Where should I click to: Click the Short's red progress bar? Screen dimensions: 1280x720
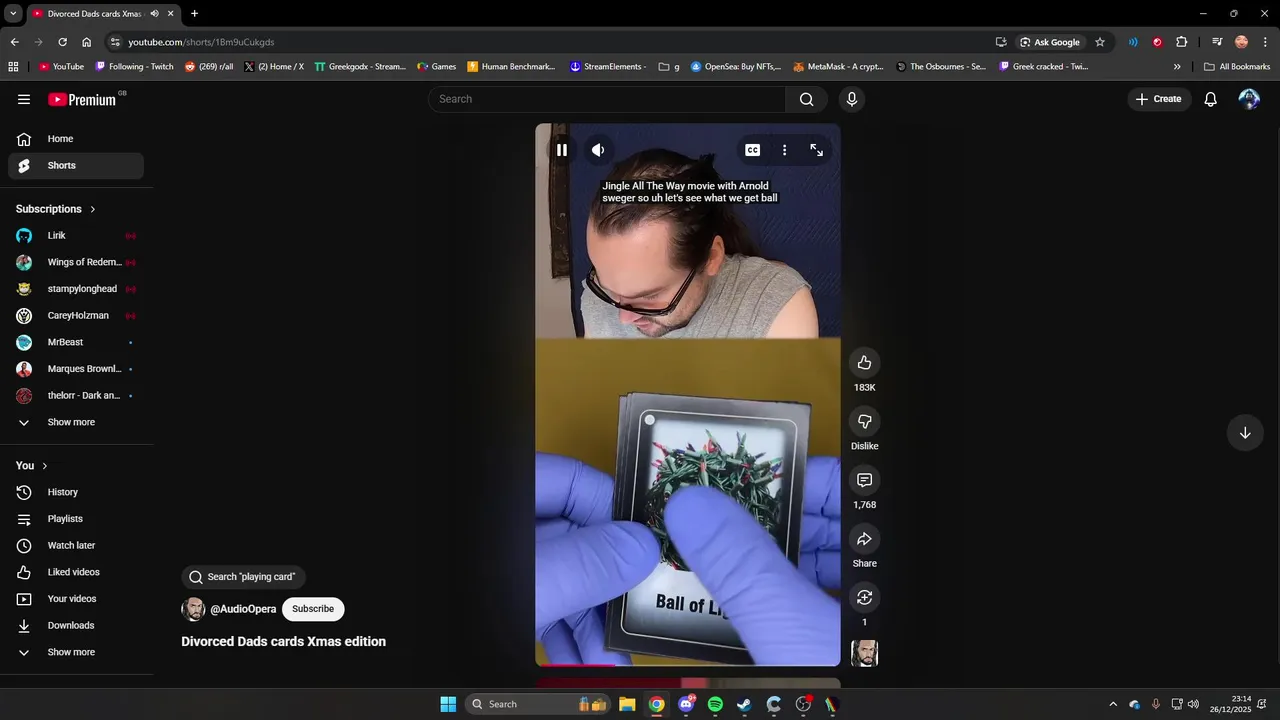(x=578, y=664)
